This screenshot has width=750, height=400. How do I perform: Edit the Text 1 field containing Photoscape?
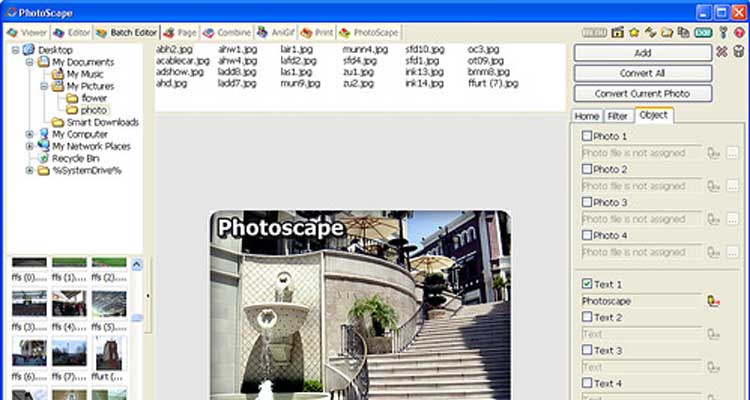[x=641, y=301]
